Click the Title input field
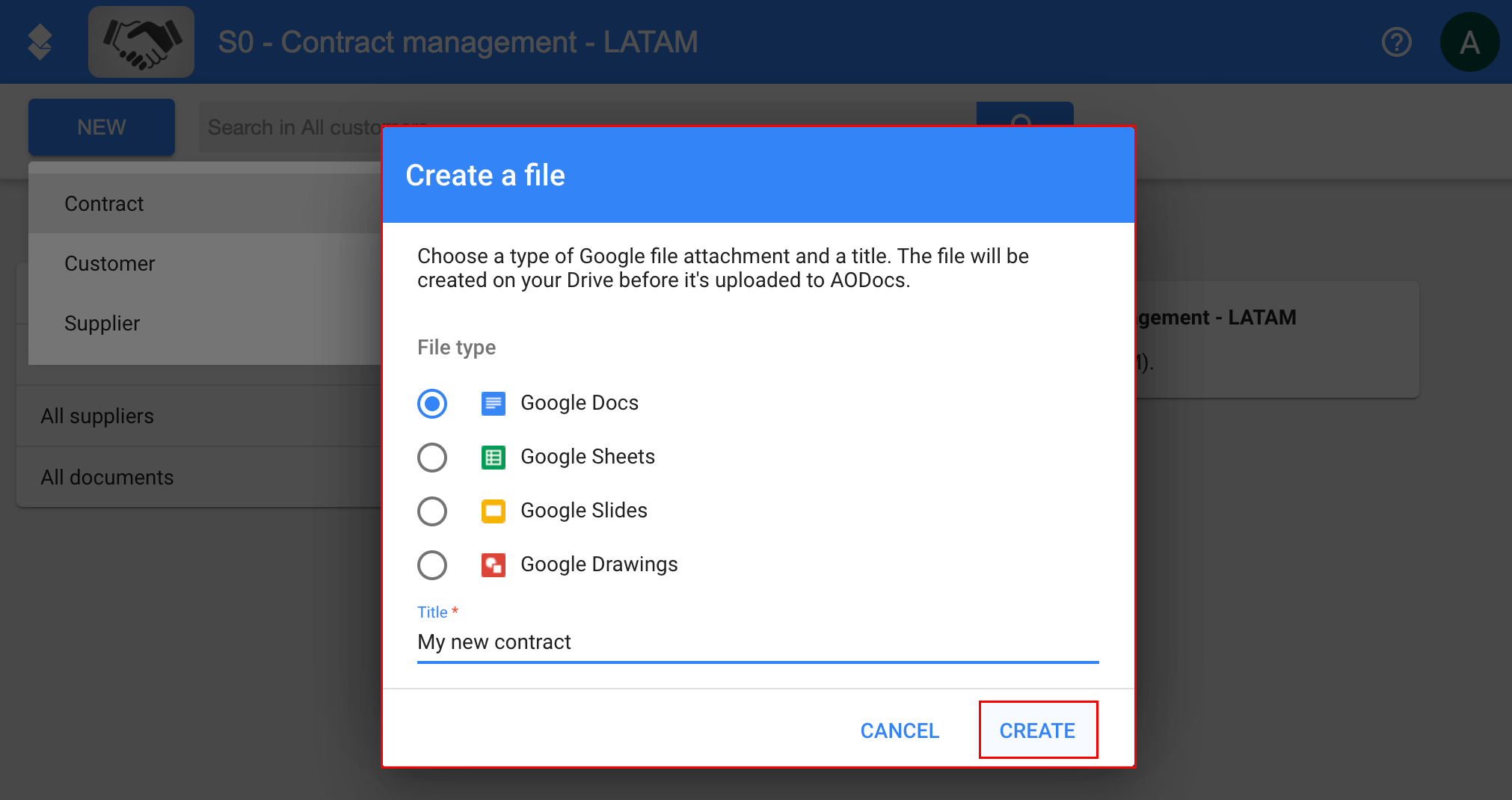 pyautogui.click(x=758, y=642)
